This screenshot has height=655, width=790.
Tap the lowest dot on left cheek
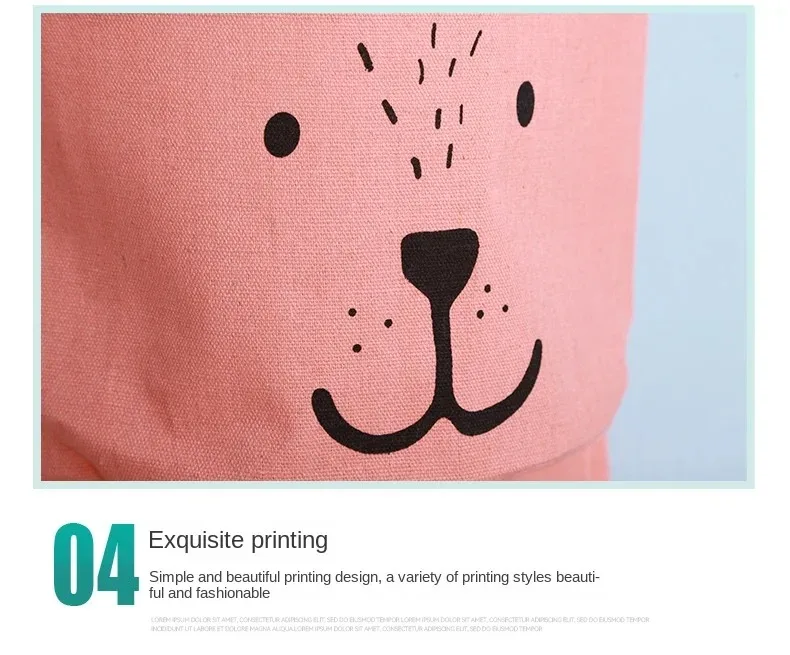pos(357,348)
